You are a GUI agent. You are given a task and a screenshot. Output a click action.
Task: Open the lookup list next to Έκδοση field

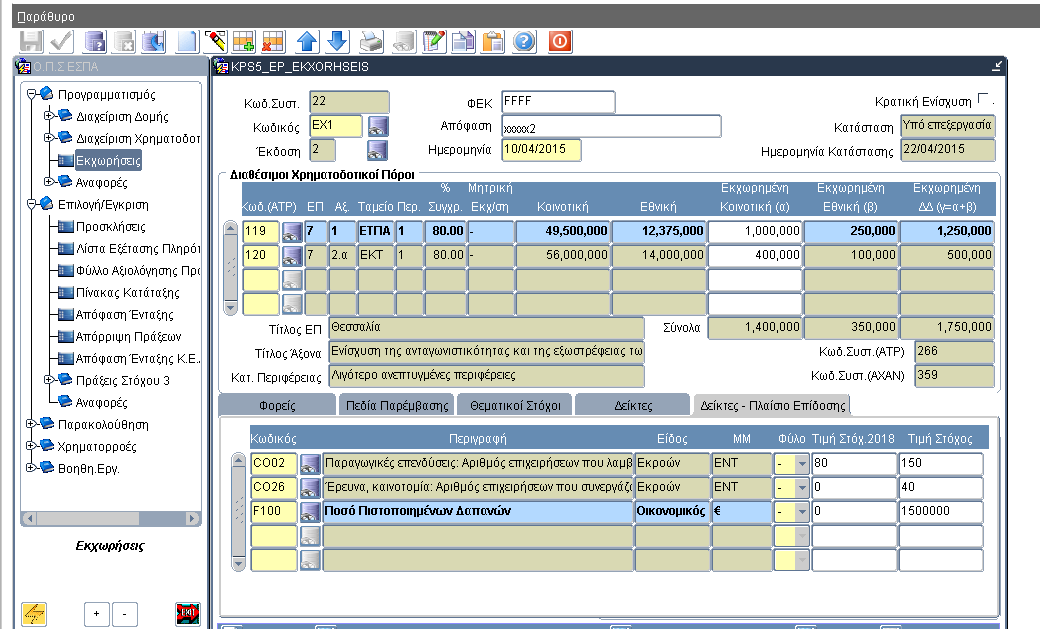(x=377, y=150)
